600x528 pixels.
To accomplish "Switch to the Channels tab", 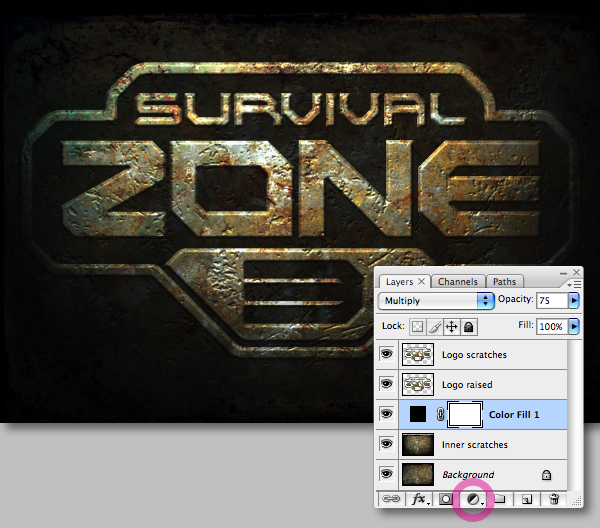I will [458, 282].
